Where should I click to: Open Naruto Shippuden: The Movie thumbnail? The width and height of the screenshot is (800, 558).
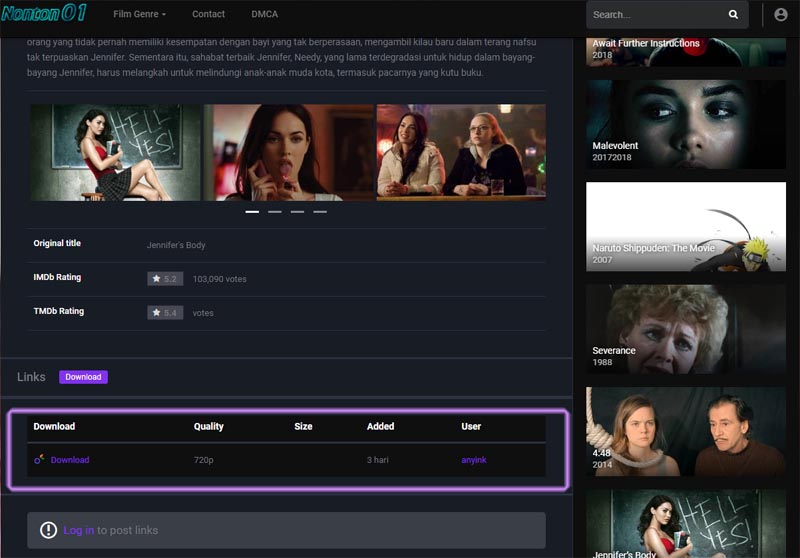click(685, 226)
